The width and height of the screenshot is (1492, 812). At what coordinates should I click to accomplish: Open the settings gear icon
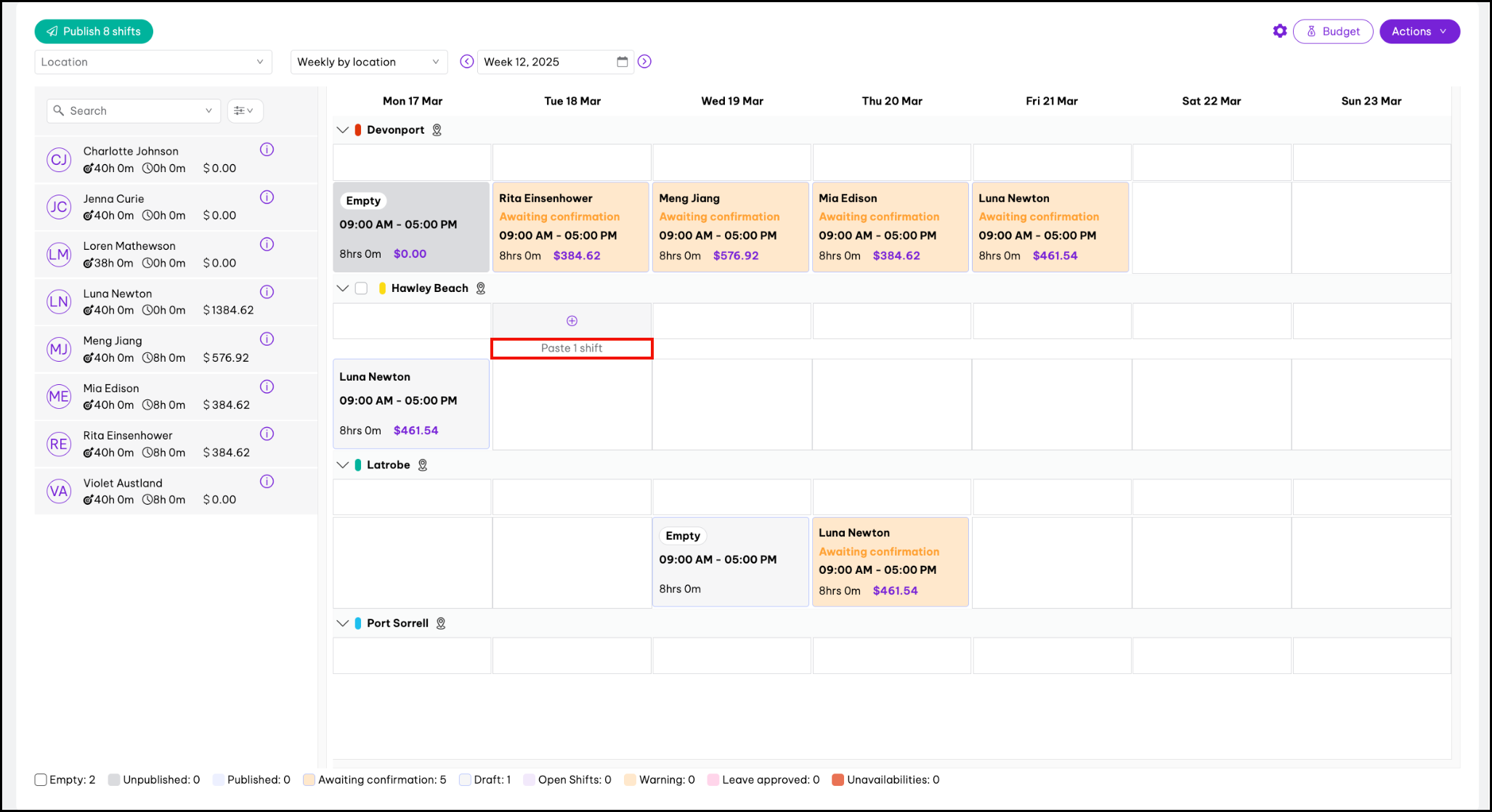click(1279, 31)
